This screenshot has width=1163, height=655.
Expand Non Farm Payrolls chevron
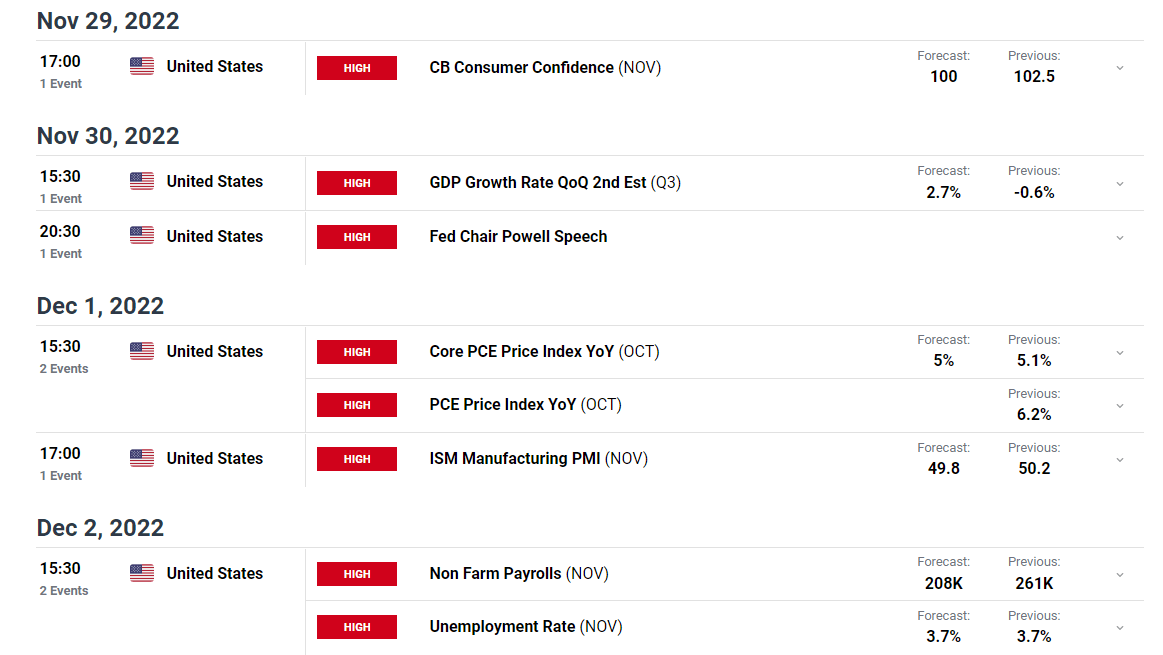pos(1120,575)
